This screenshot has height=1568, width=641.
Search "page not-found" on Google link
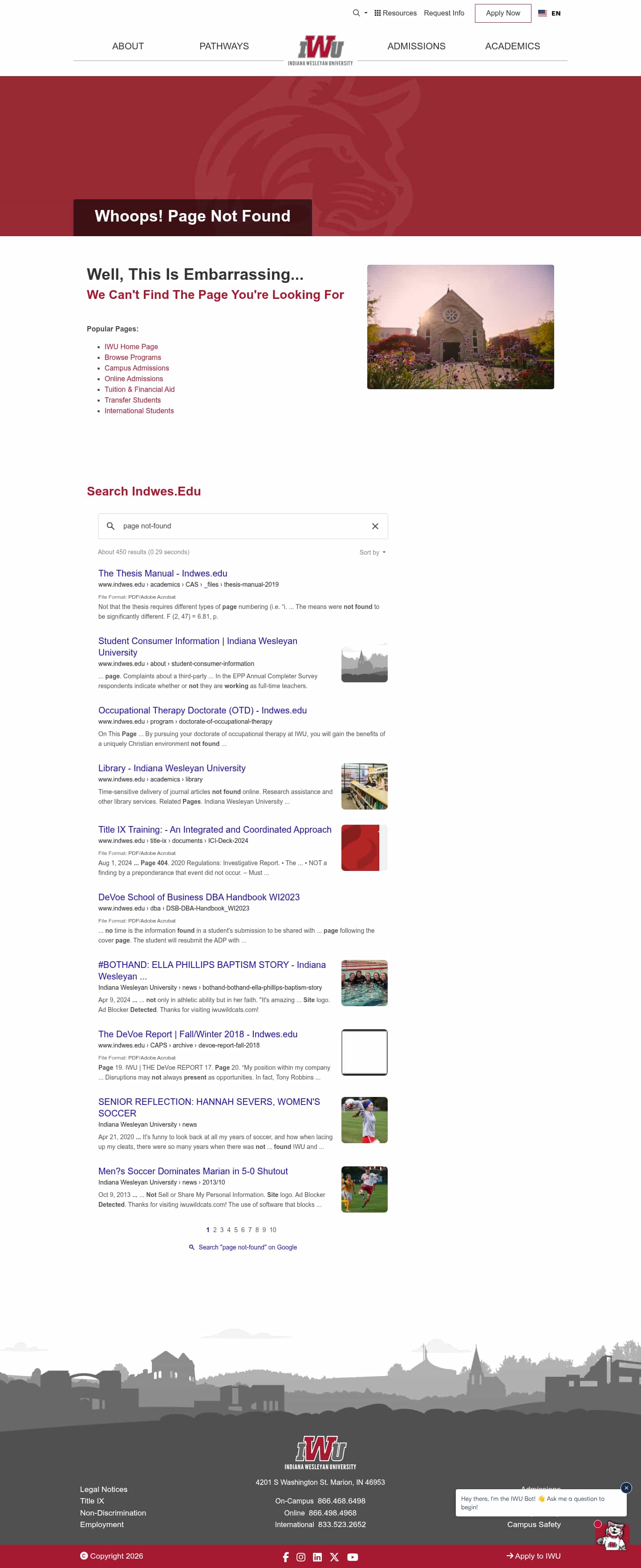pyautogui.click(x=243, y=1247)
